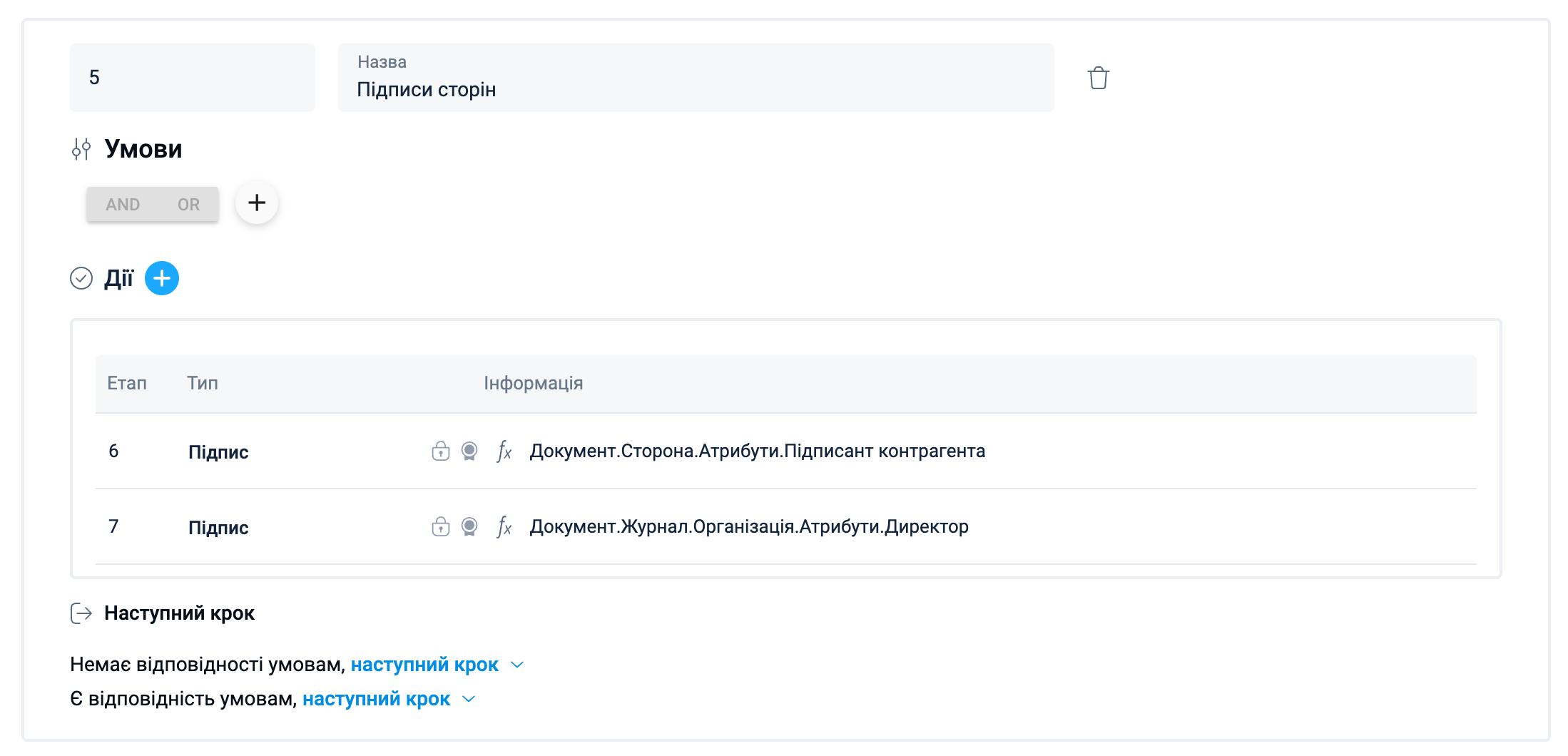This screenshot has height=756, width=1568.
Task: Click certificate badge icon in stage 6 row
Action: point(469,451)
